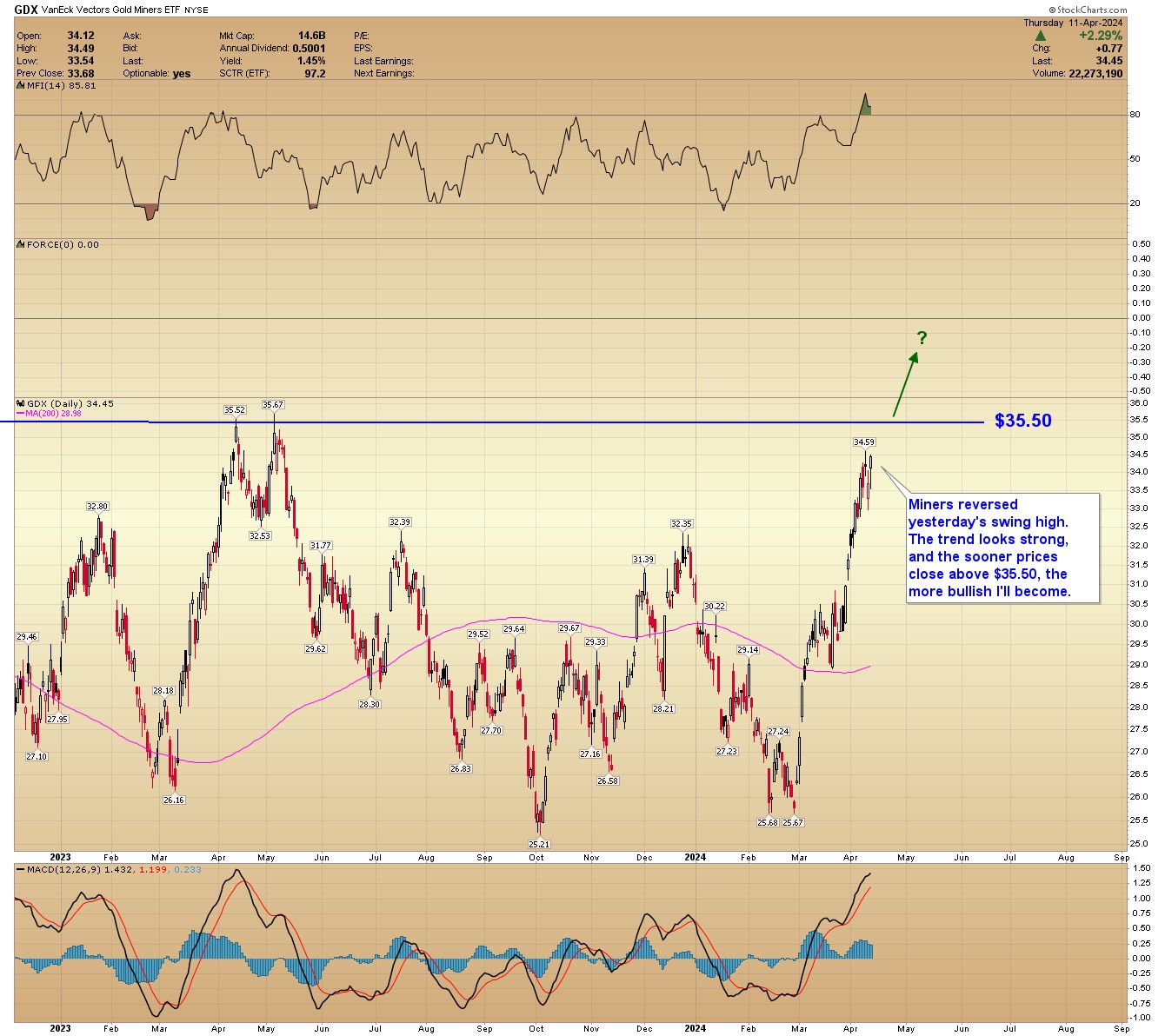Click the green up-triangle beside +2.29%
This screenshot has height=1036, width=1165.
coord(1040,37)
